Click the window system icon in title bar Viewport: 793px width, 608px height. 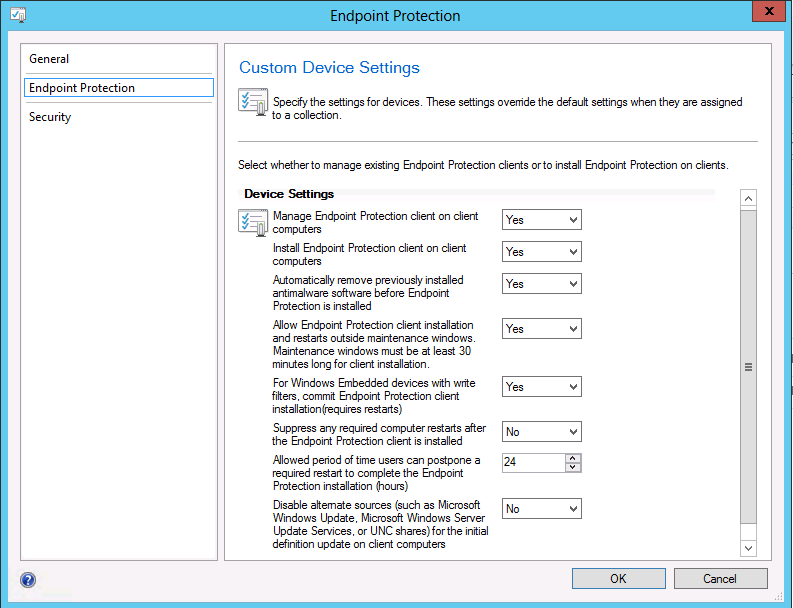click(18, 15)
